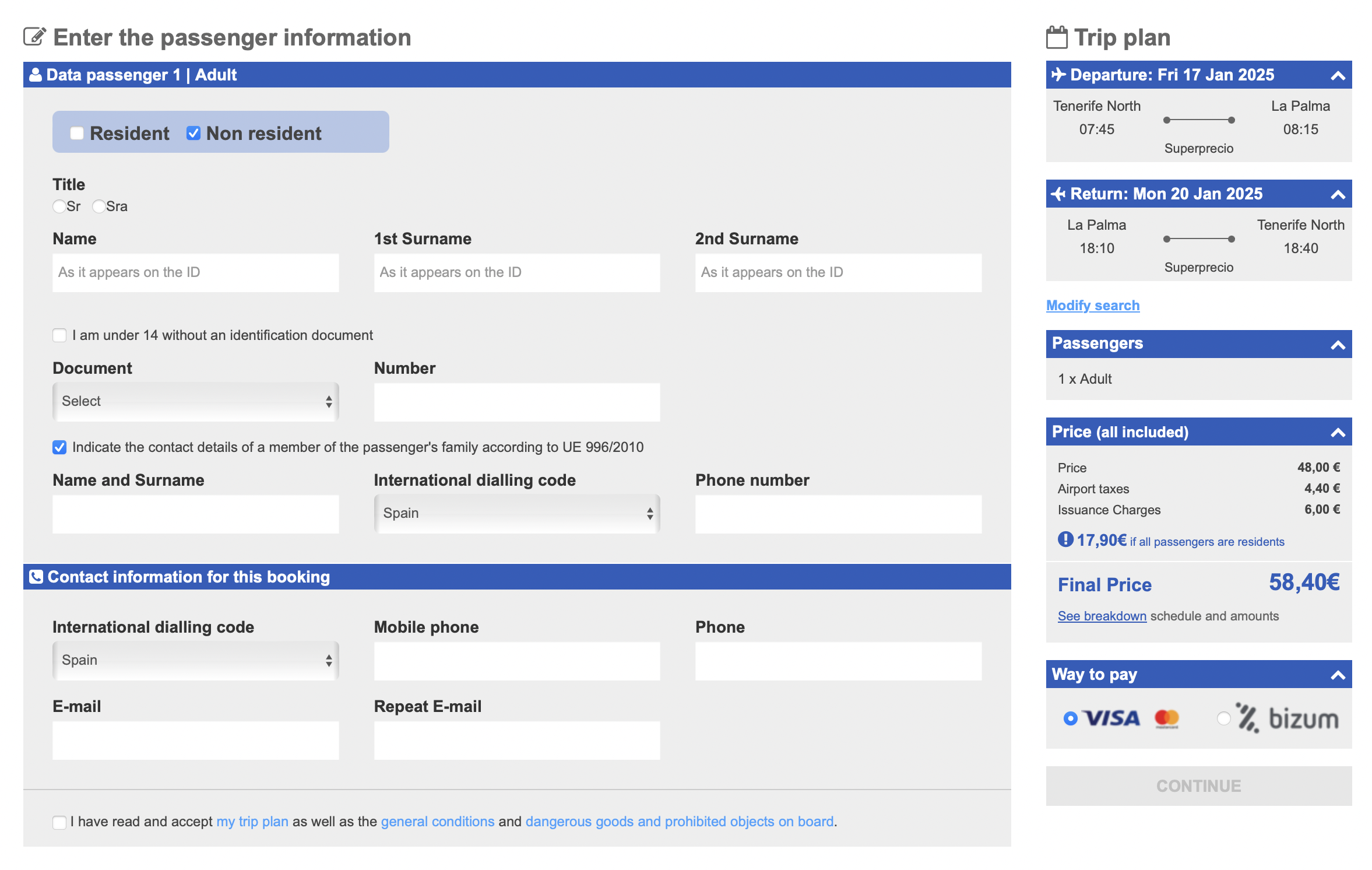Click the edit pencil icon beside the heading

(x=34, y=37)
